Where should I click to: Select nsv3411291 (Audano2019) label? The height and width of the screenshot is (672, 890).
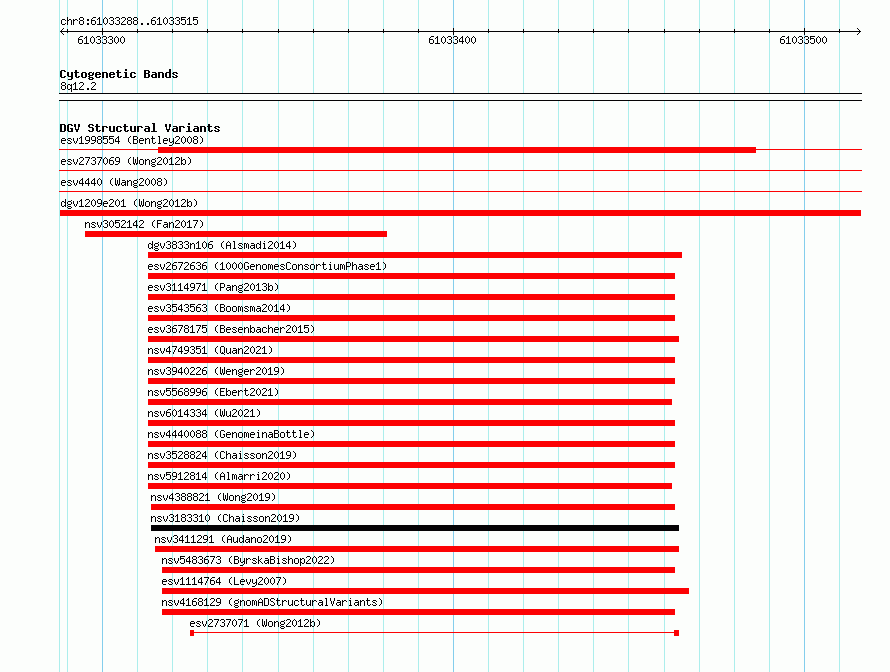[x=223, y=539]
